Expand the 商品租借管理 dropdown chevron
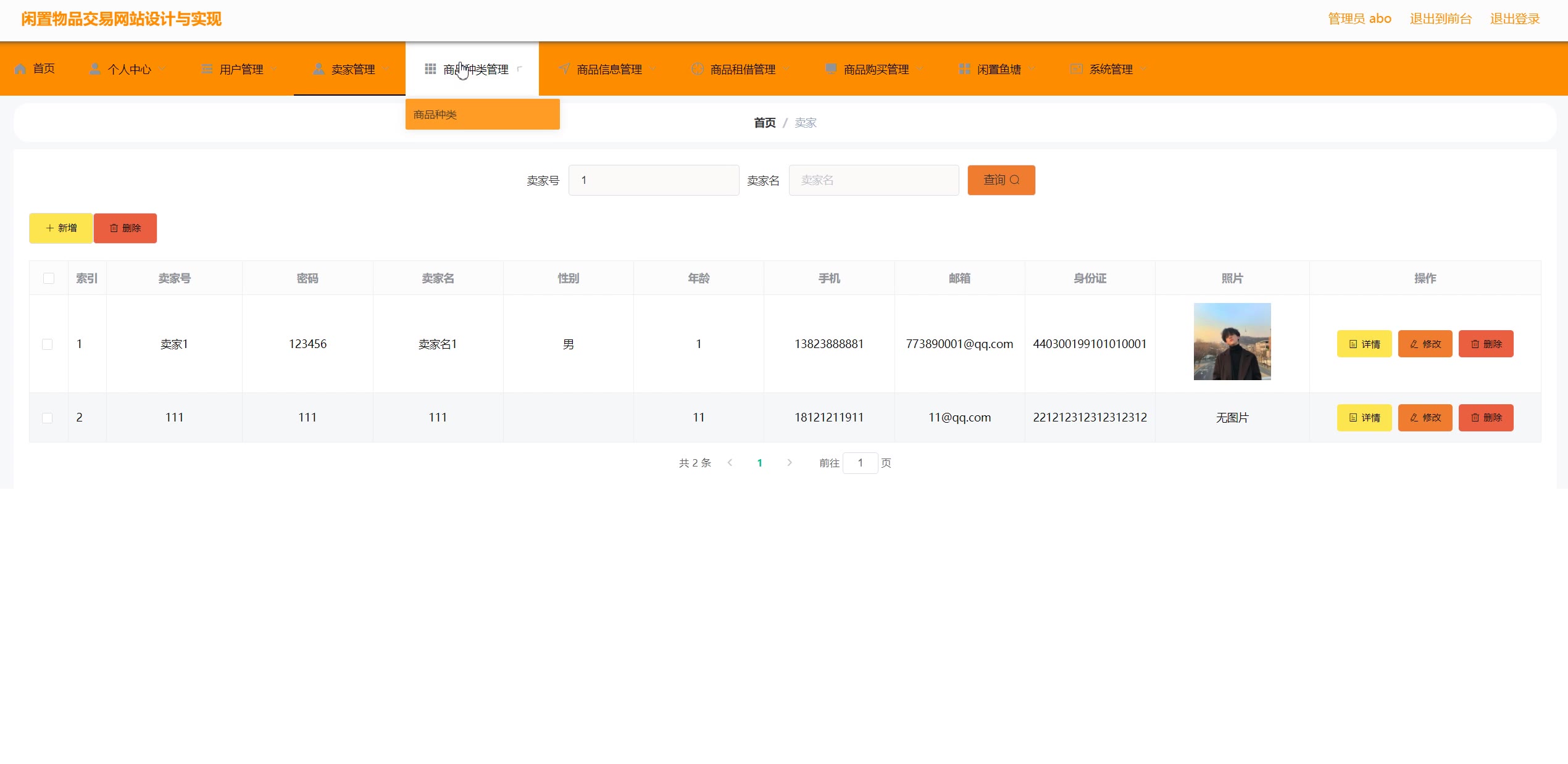 click(787, 69)
